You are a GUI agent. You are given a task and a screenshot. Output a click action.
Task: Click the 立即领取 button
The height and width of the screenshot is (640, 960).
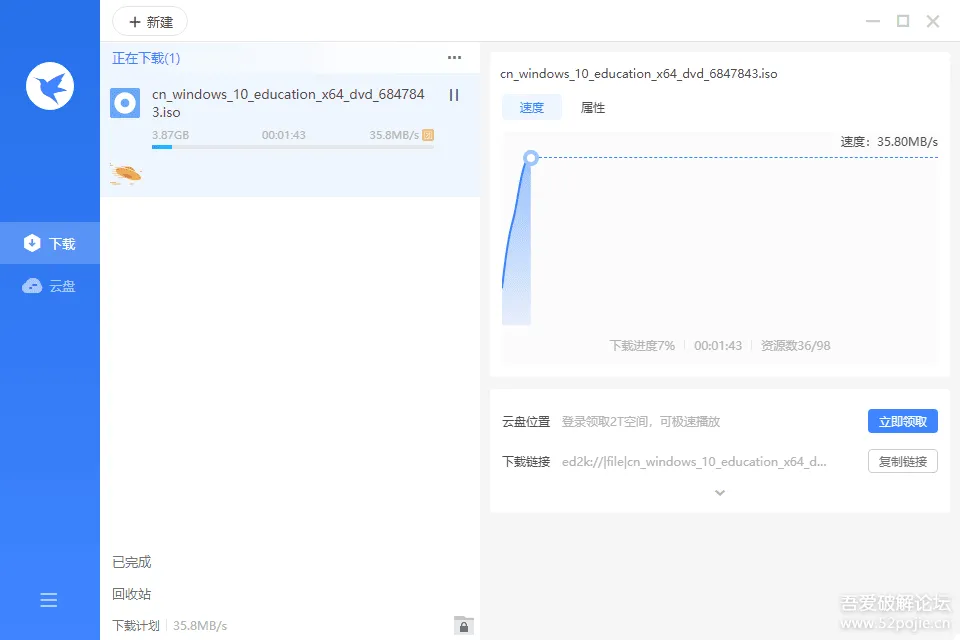902,421
